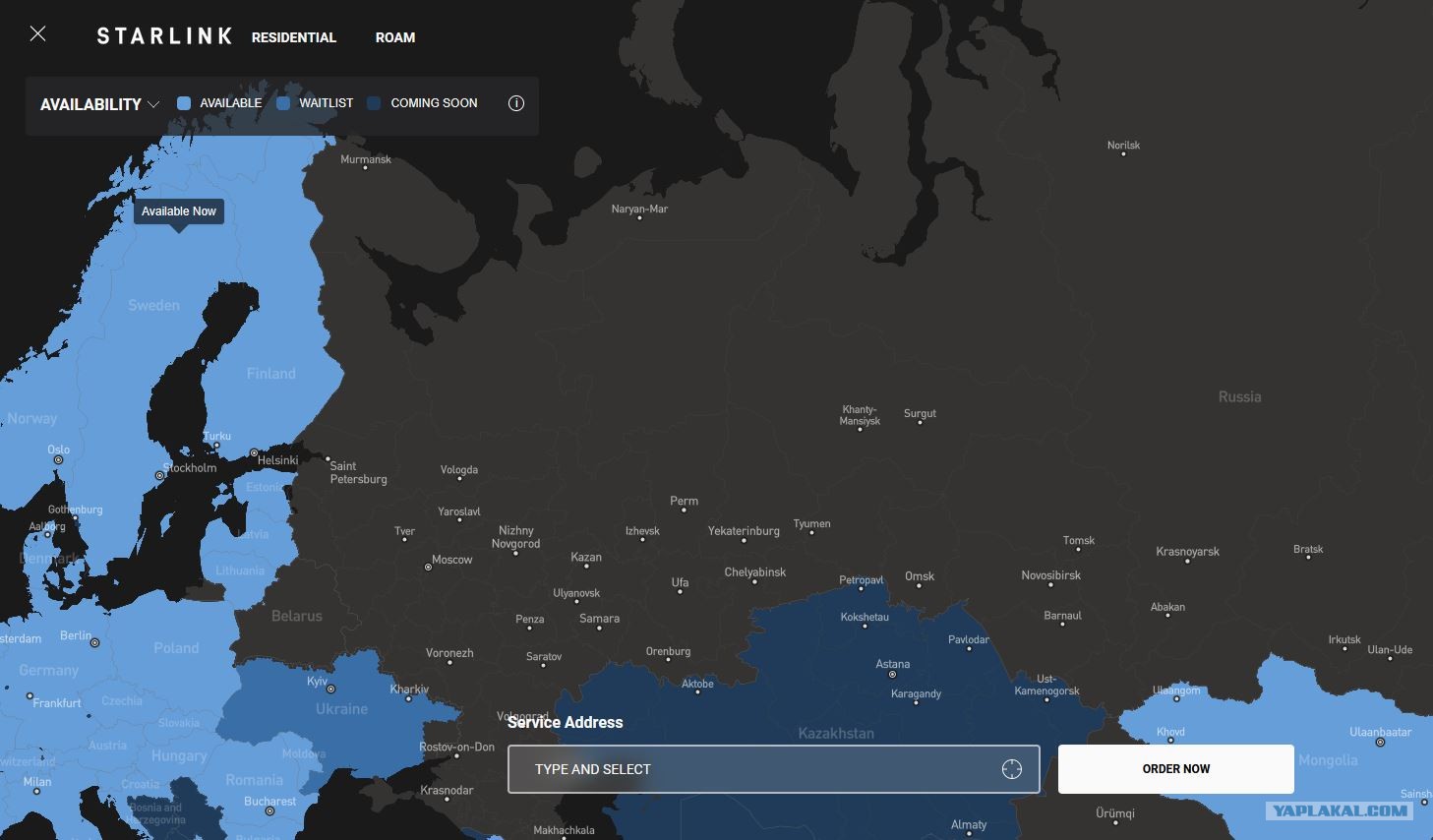The image size is (1433, 840).
Task: Close the map with the X icon
Action: tap(37, 34)
